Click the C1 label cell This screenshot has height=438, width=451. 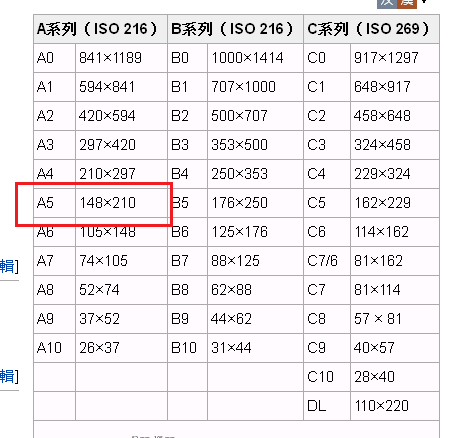[327, 87]
